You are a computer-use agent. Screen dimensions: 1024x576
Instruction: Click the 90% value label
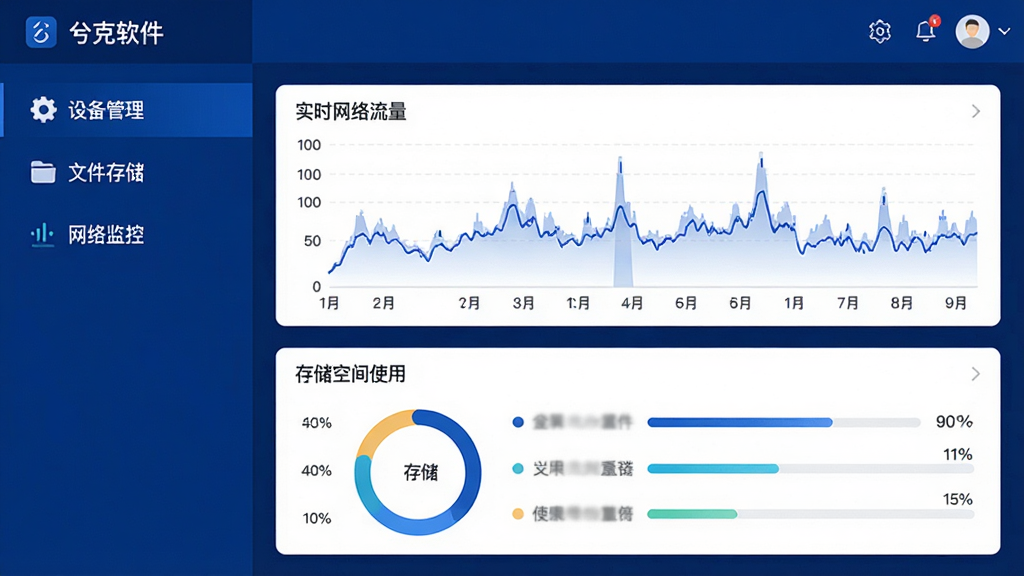pos(954,421)
